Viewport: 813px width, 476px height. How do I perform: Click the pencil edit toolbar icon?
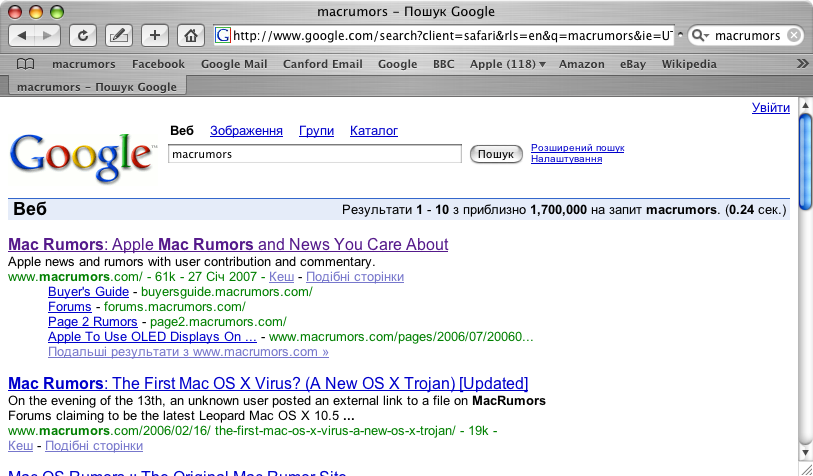point(118,35)
